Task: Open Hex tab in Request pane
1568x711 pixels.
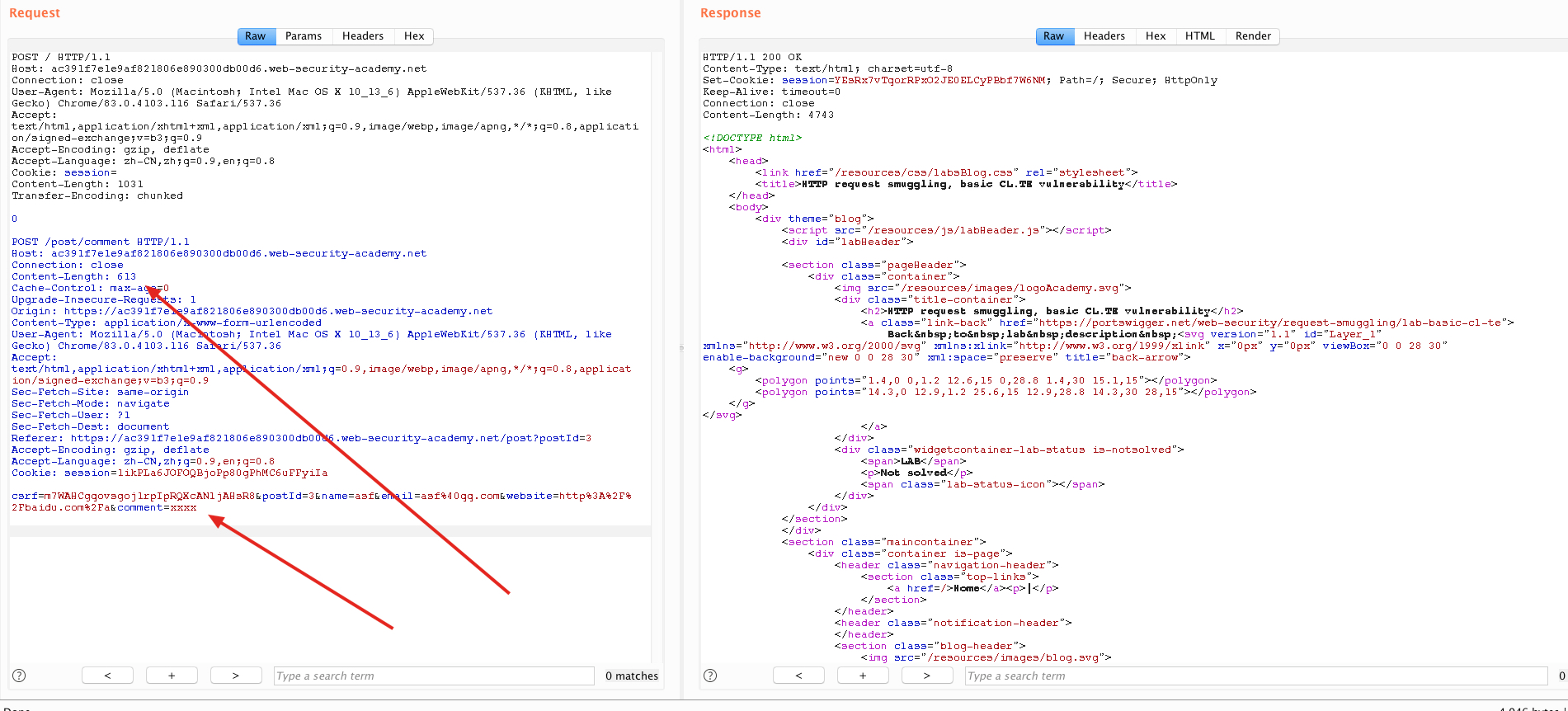Action: pos(414,36)
